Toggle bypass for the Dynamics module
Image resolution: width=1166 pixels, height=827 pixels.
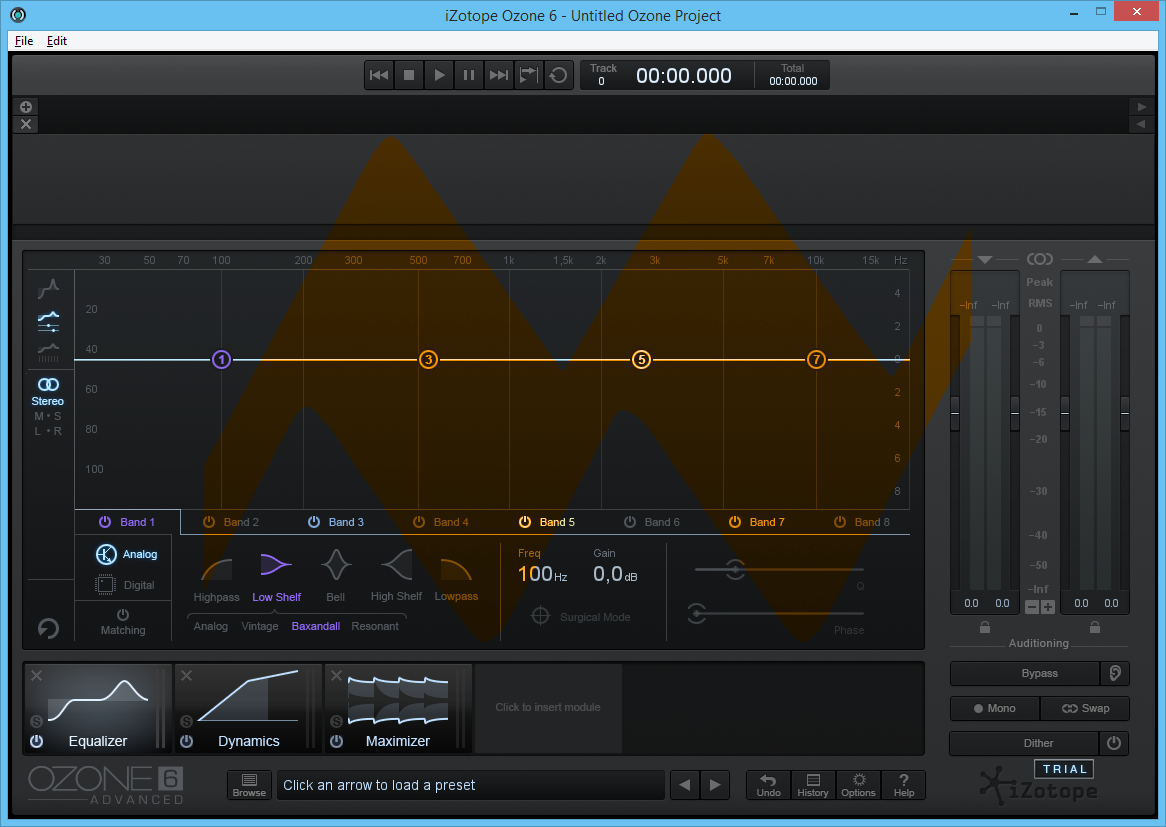click(186, 743)
